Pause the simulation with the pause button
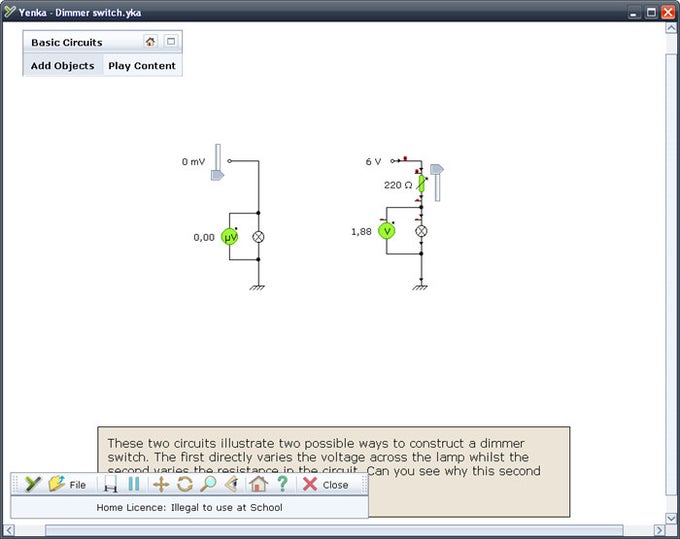 (134, 484)
